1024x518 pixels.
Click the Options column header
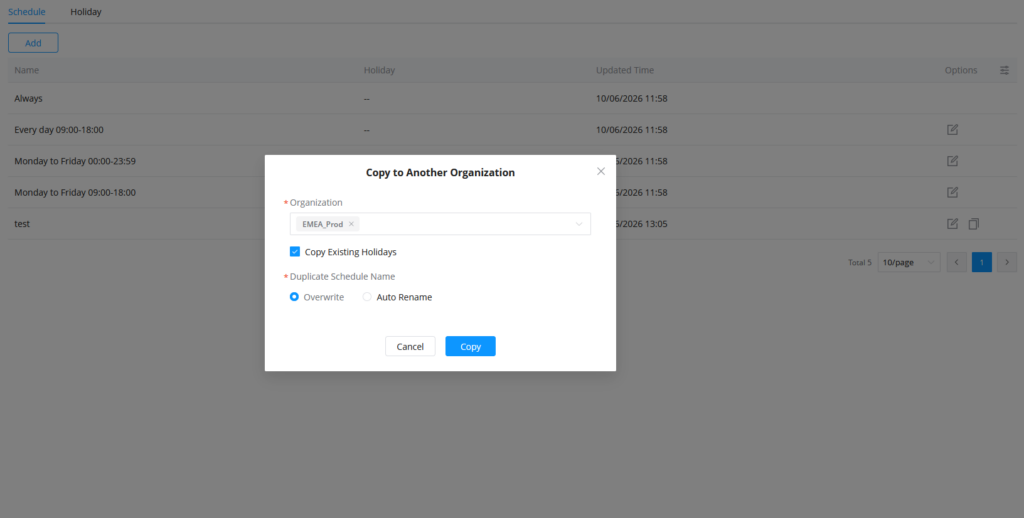pos(961,70)
